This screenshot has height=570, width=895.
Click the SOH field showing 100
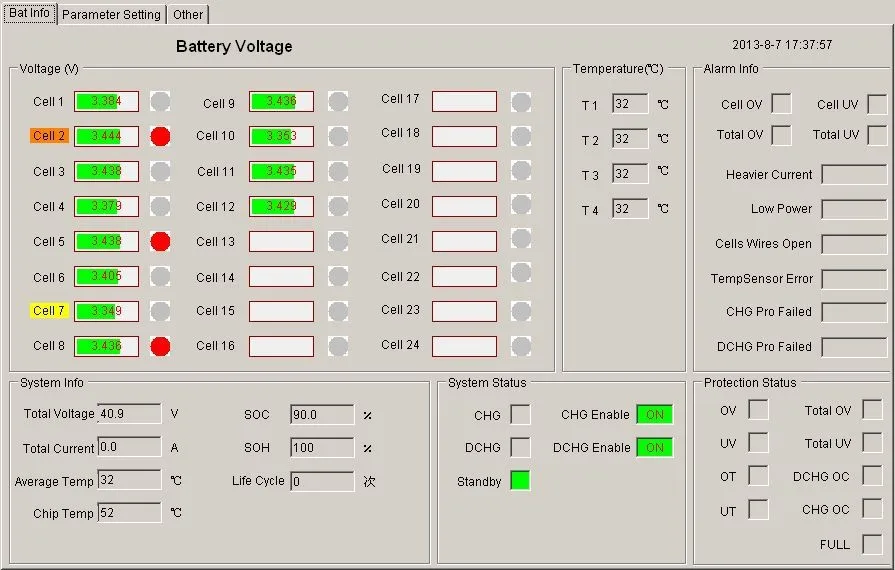click(322, 448)
